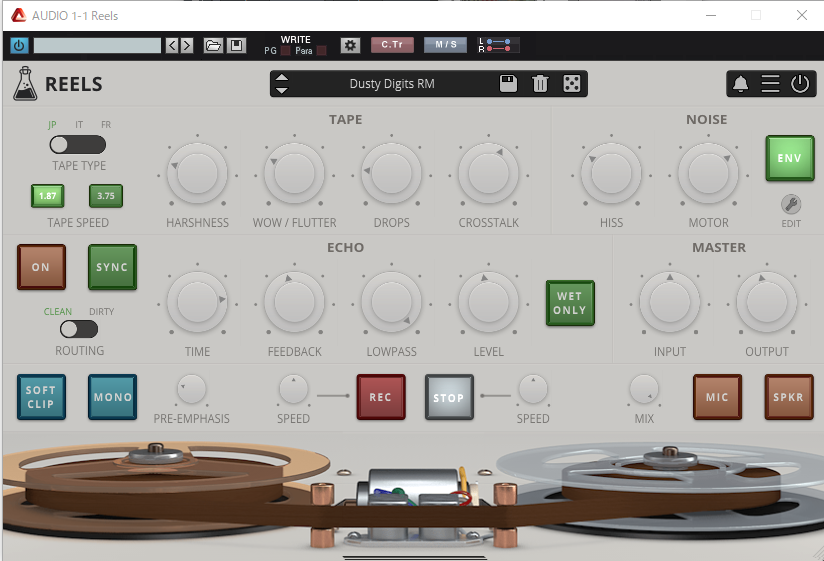The image size is (824, 561).
Task: Select the previous preset arrow in host bar
Action: pyautogui.click(x=172, y=46)
